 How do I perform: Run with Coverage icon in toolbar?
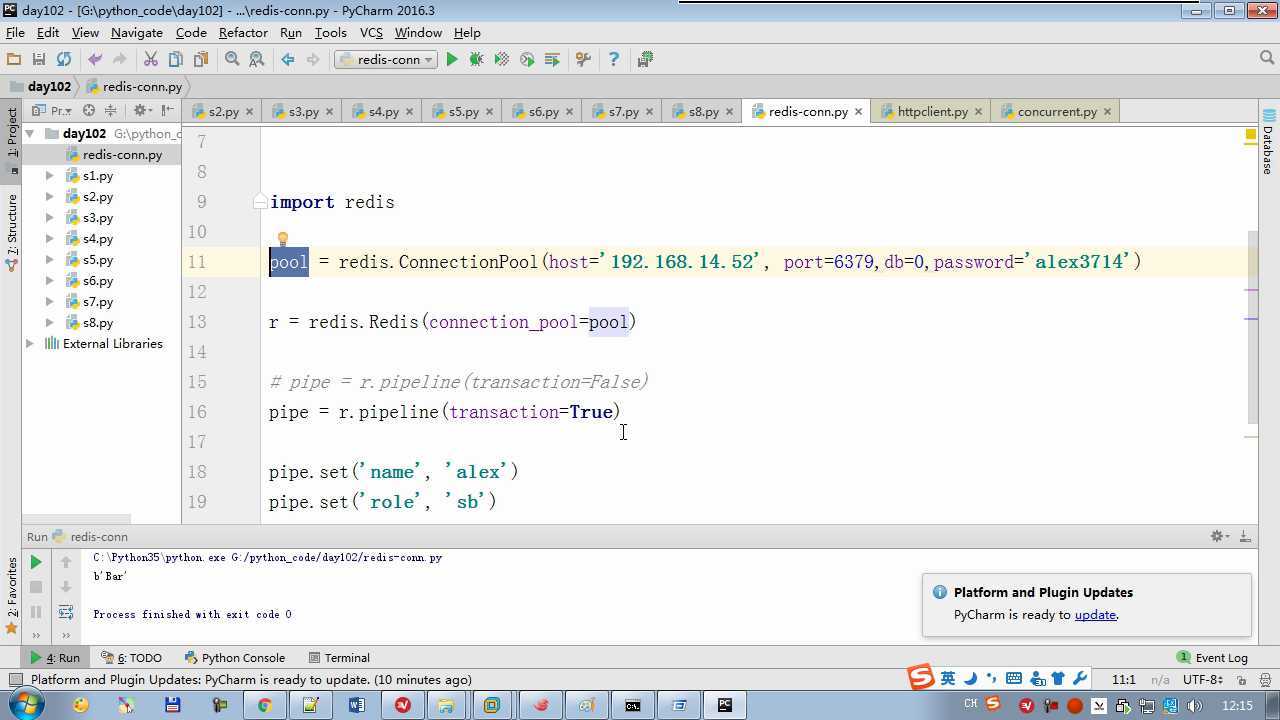(x=502, y=60)
